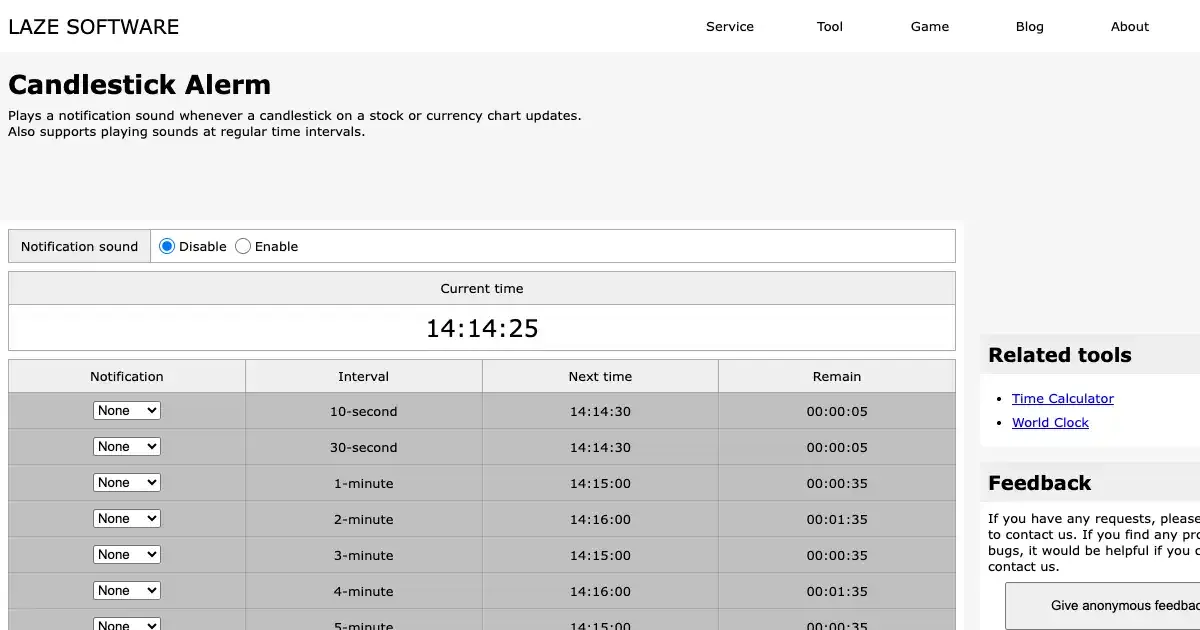Enable the notification sound radio option

(x=243, y=246)
